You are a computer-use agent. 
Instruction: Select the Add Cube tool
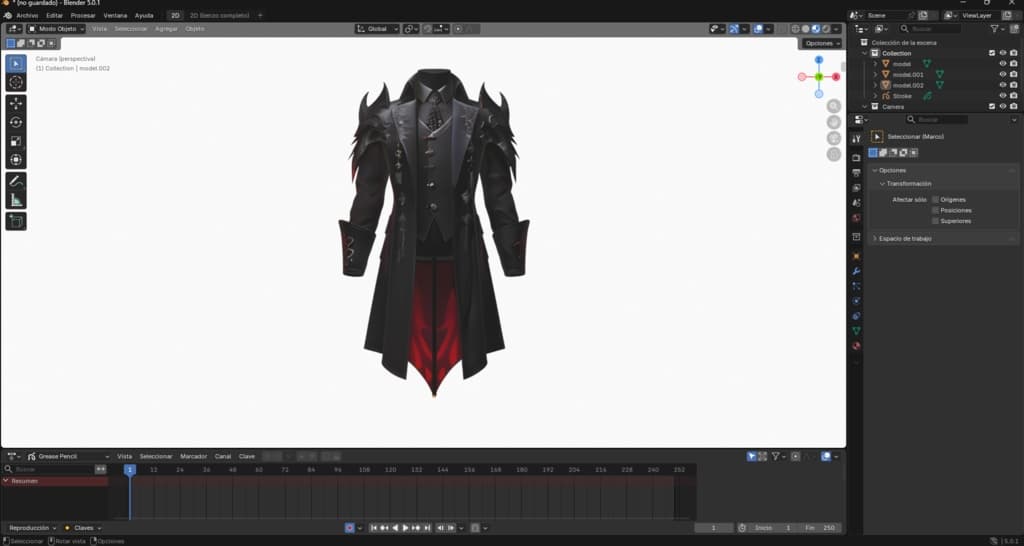coord(16,221)
